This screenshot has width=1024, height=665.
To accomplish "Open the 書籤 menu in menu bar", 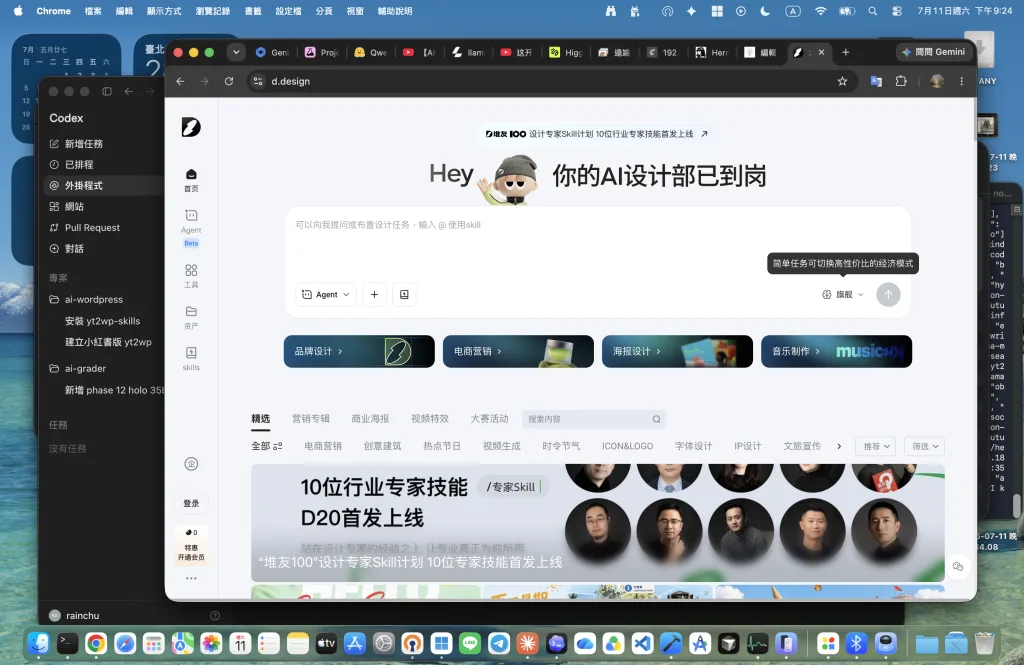I will click(253, 11).
